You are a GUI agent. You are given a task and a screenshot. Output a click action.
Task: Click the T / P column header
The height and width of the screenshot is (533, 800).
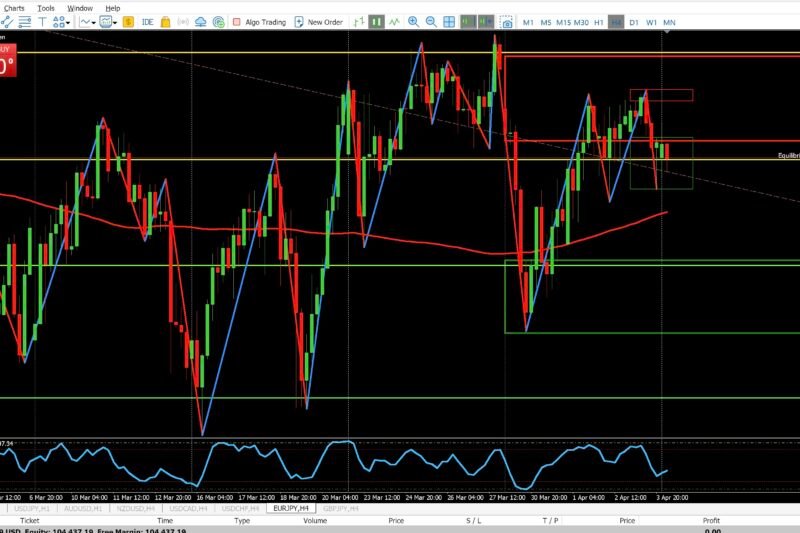pyautogui.click(x=550, y=520)
